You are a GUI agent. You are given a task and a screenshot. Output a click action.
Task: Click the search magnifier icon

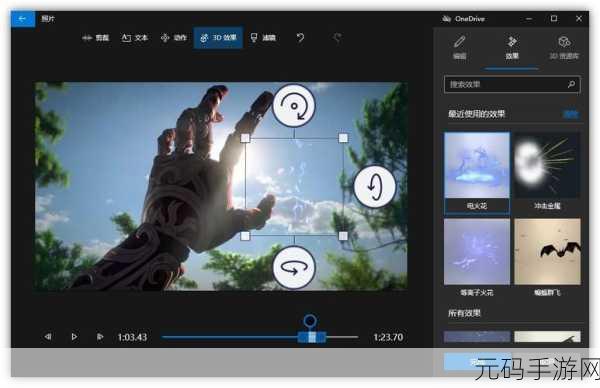[x=571, y=84]
